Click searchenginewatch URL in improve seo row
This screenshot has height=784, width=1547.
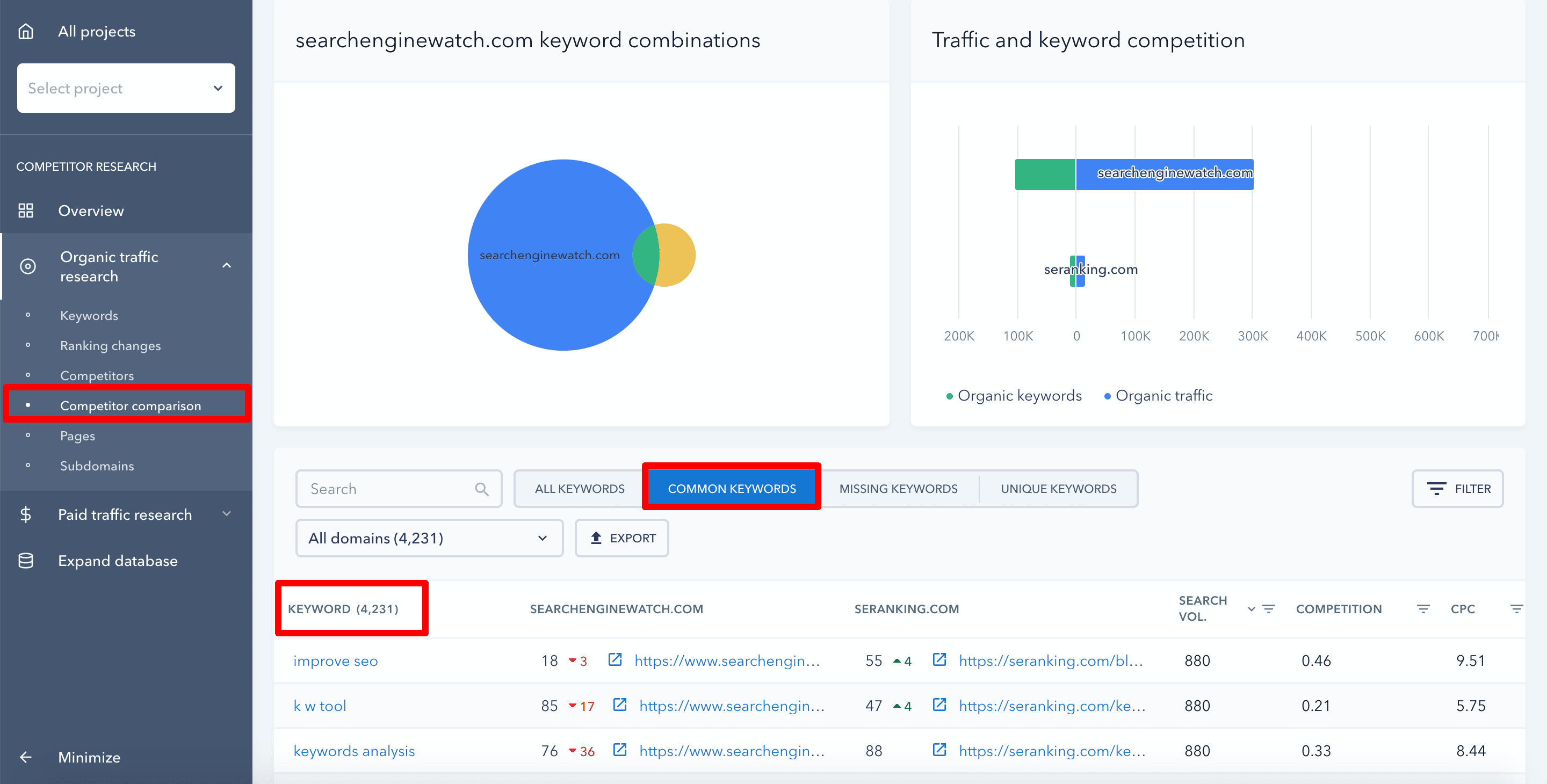[x=727, y=661]
